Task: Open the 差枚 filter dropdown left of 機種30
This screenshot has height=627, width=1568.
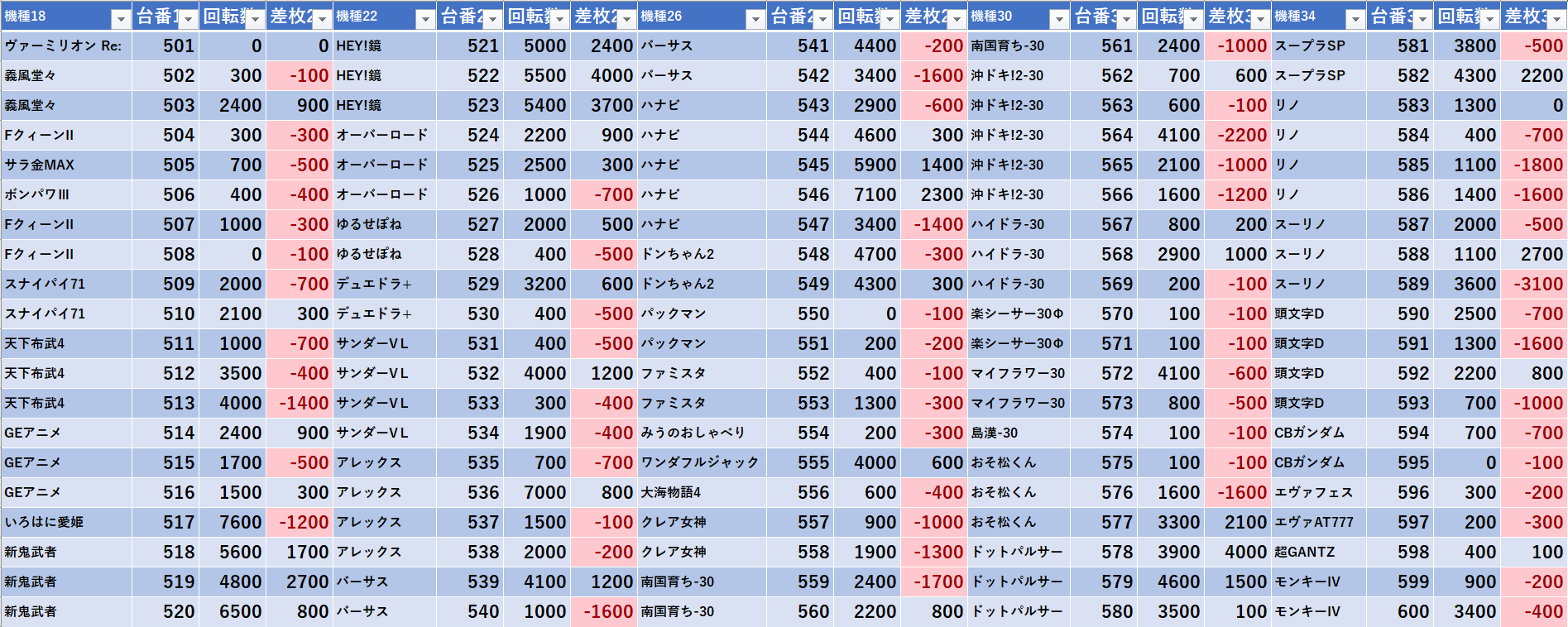Action: click(x=957, y=19)
